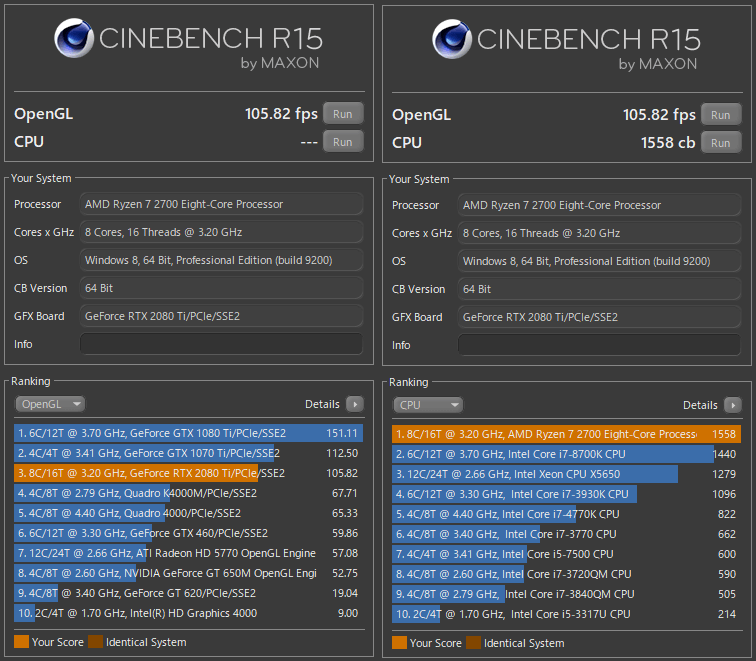Screen dimensions: 756x661
Task: Click Details arrow button in right window
Action: 733,405
